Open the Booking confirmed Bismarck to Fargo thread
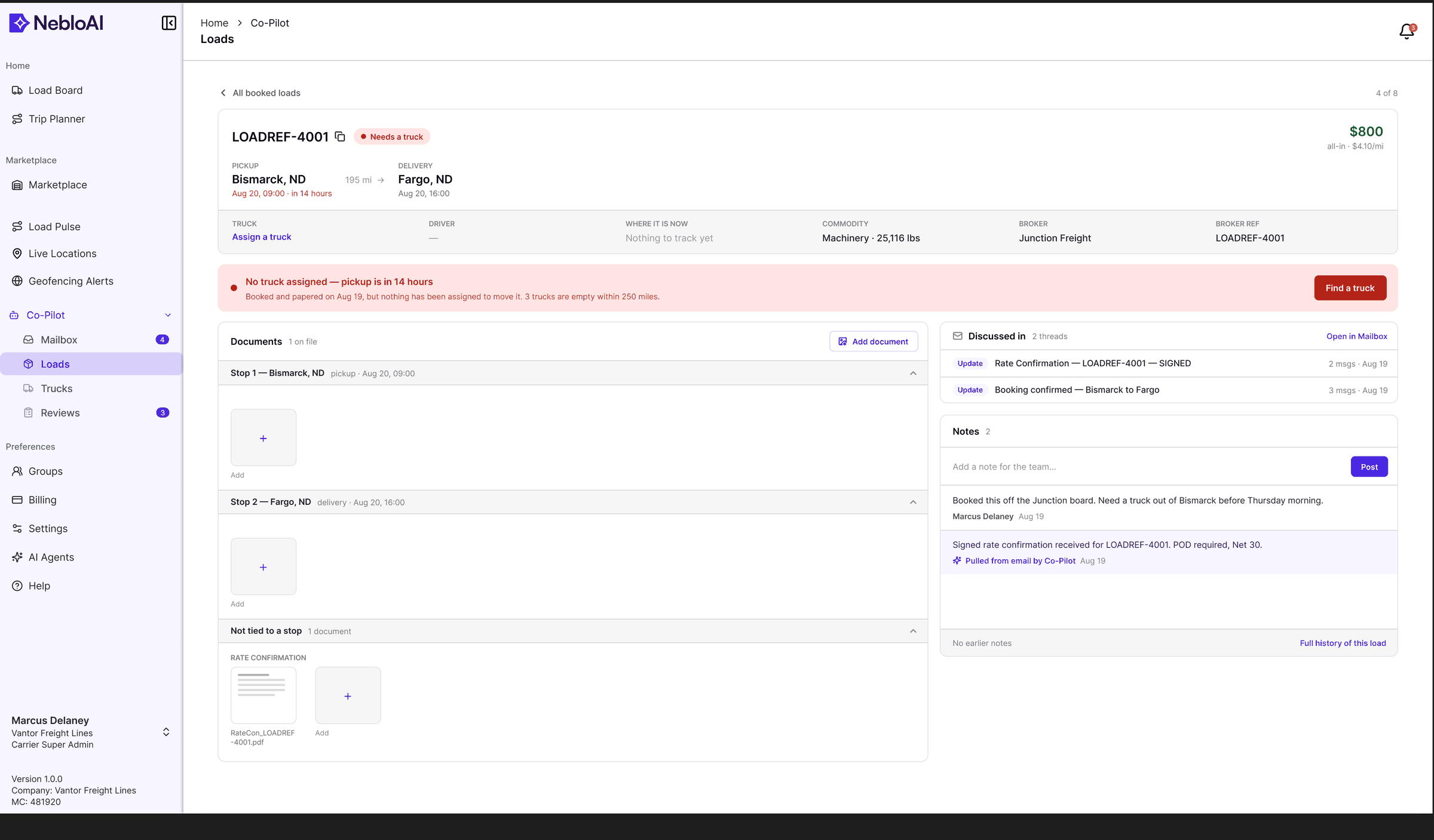The height and width of the screenshot is (840, 1434). 1169,390
